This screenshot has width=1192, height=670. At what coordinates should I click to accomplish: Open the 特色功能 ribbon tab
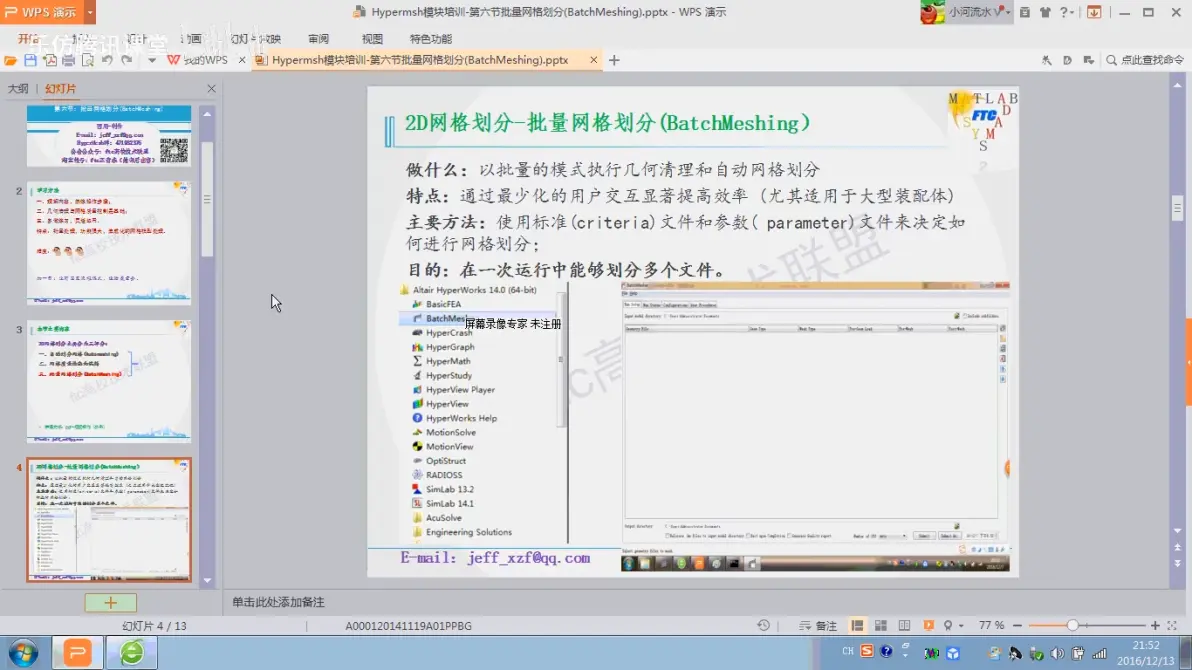431,39
